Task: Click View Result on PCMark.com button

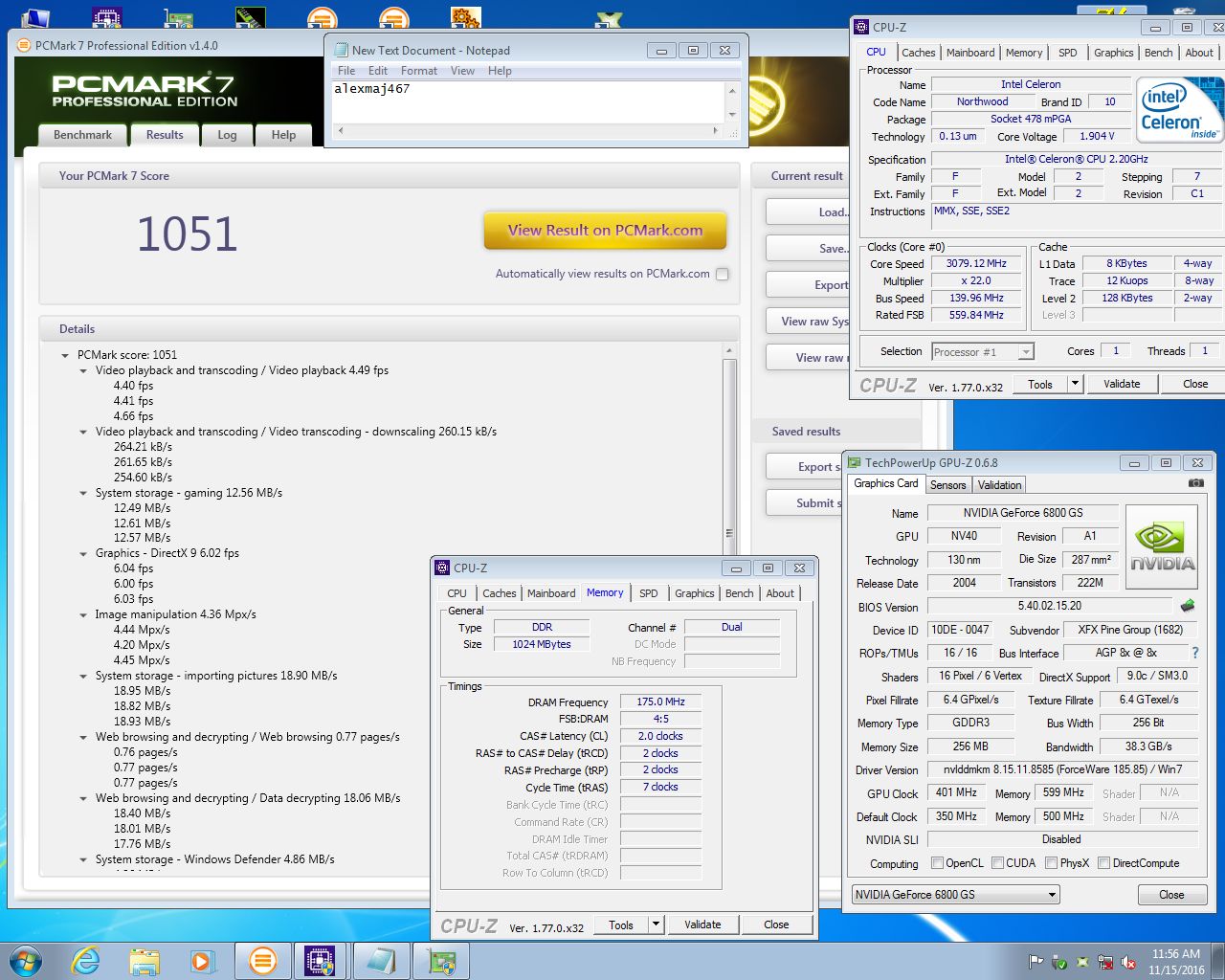Action: pyautogui.click(x=605, y=231)
